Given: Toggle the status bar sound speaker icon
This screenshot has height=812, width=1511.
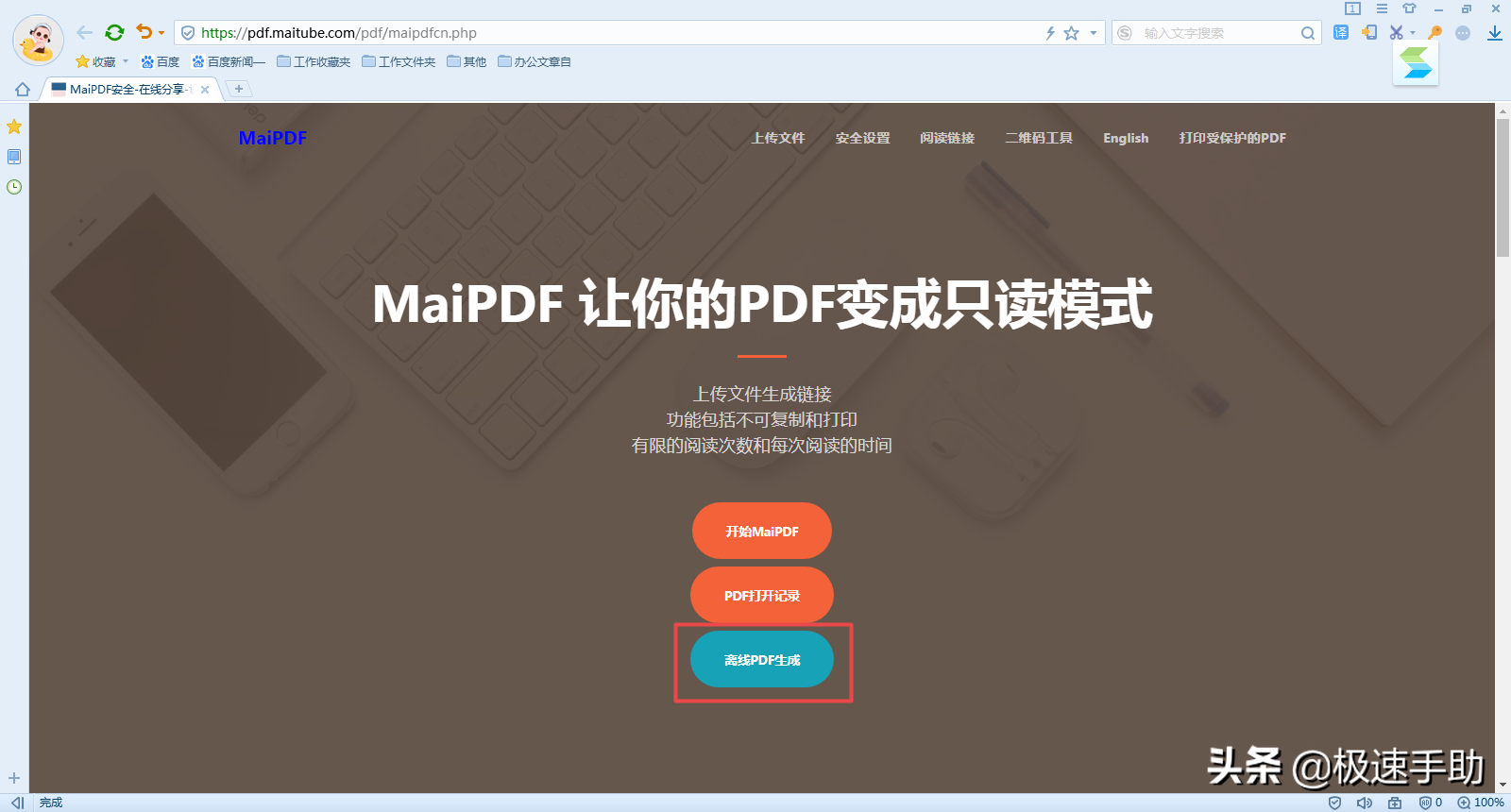Looking at the screenshot, I should tap(1365, 803).
